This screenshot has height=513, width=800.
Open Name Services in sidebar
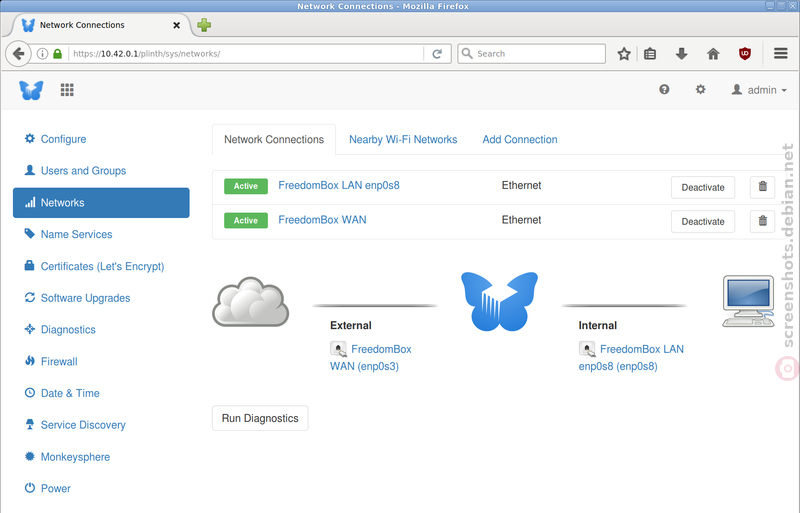tap(68, 234)
